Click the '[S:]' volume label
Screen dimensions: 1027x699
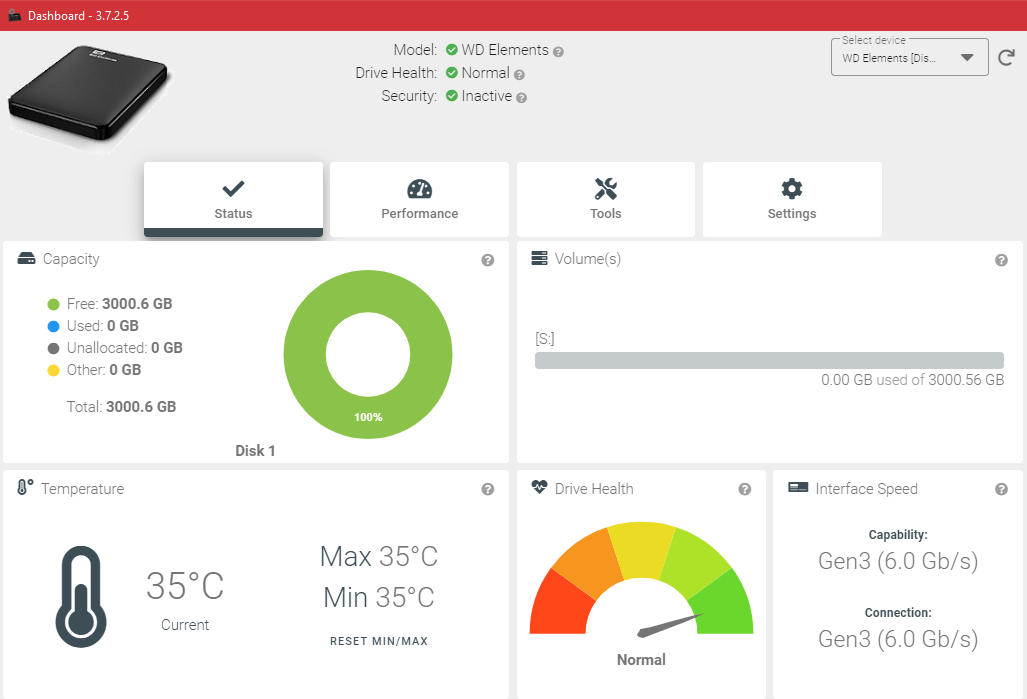[x=544, y=339]
